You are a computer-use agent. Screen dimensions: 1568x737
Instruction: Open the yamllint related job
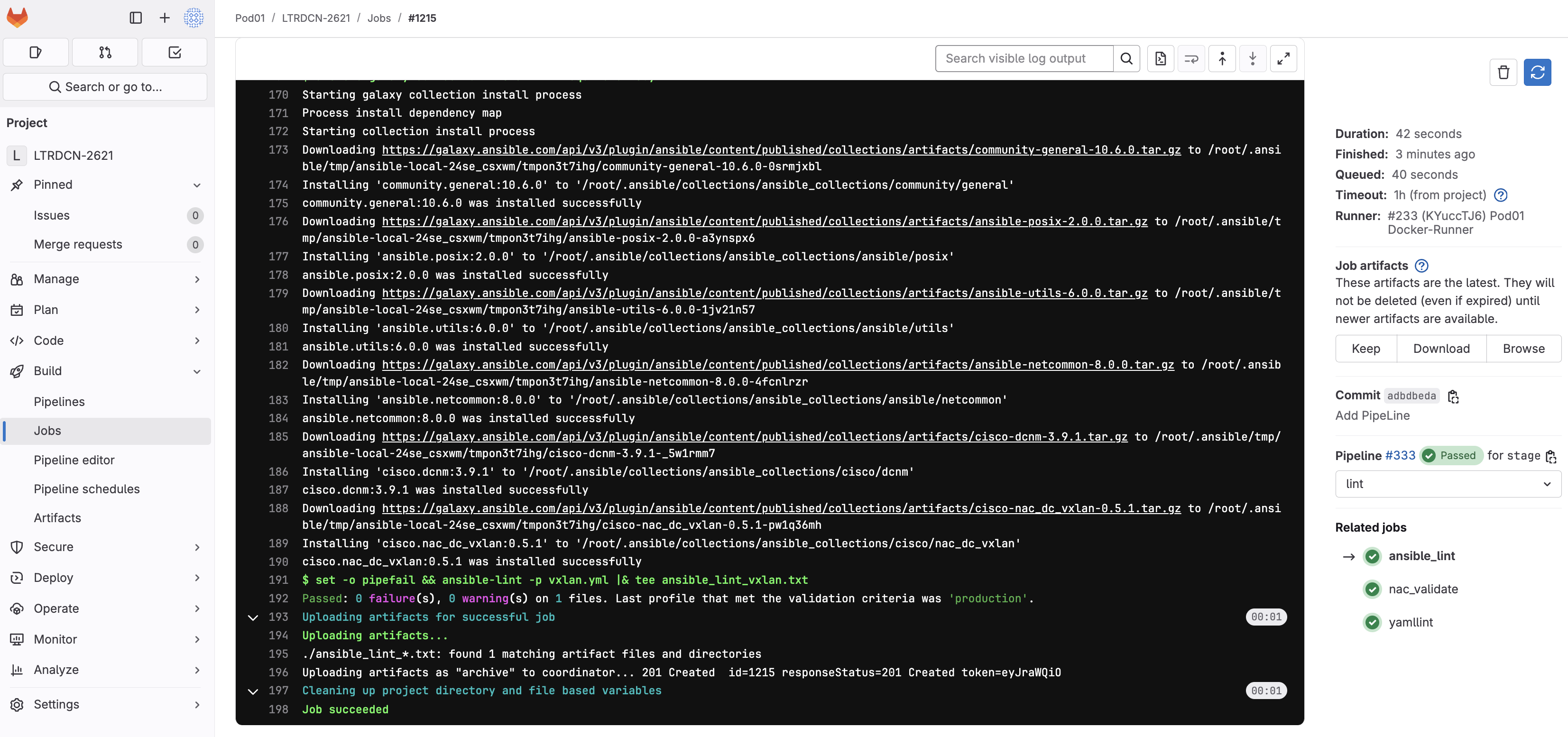(x=1411, y=622)
